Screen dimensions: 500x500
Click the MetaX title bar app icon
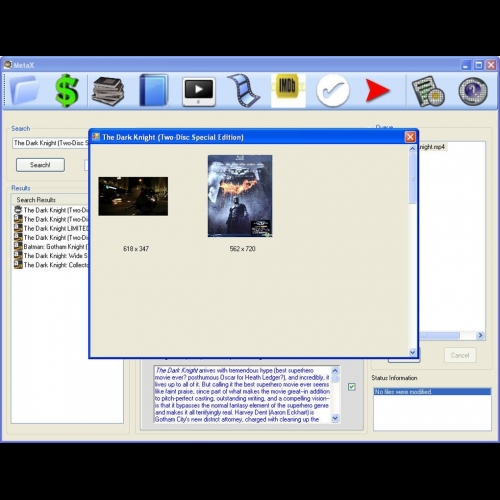(x=8, y=65)
